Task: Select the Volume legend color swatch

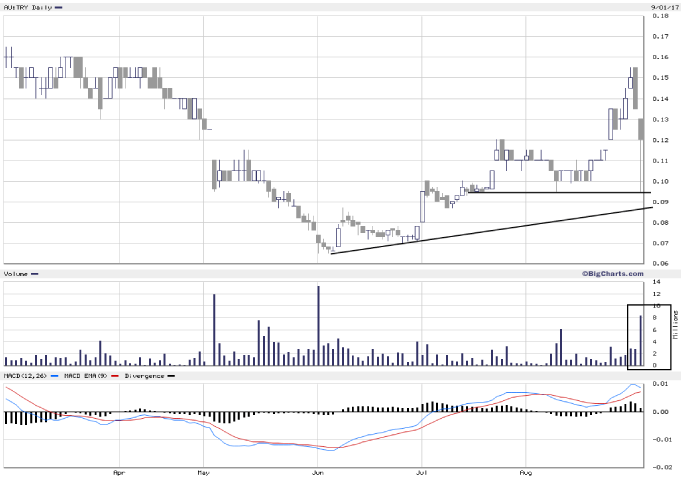Action: [35, 273]
